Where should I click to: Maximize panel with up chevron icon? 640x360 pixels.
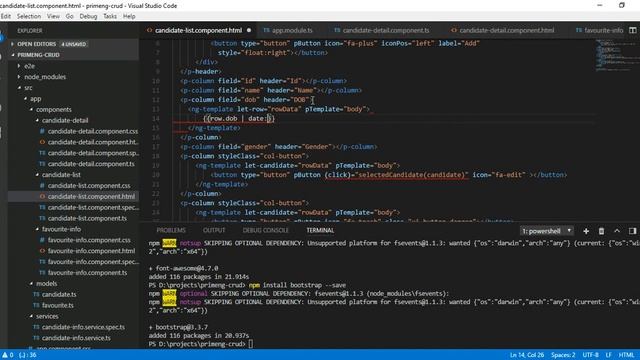[617, 231]
